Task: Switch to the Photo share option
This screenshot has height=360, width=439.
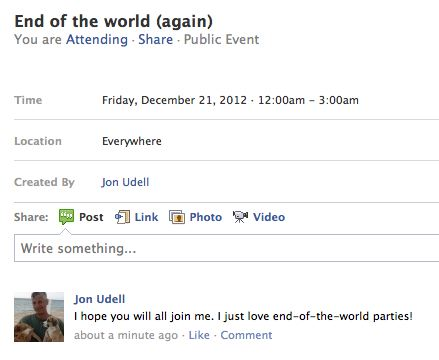Action: click(206, 217)
